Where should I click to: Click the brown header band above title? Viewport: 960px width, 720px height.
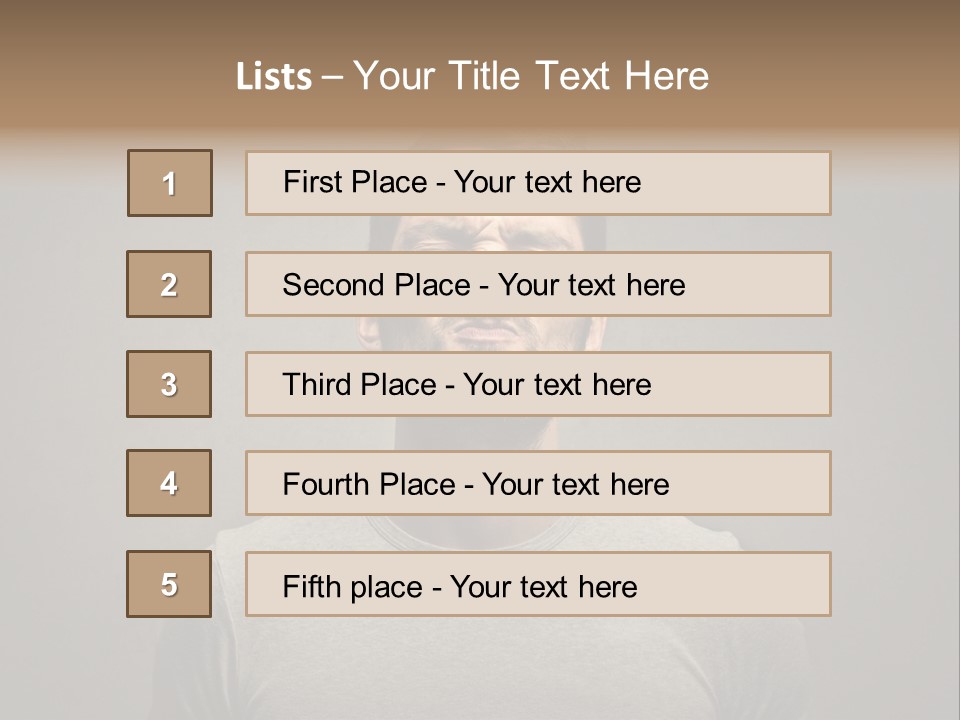(480, 24)
